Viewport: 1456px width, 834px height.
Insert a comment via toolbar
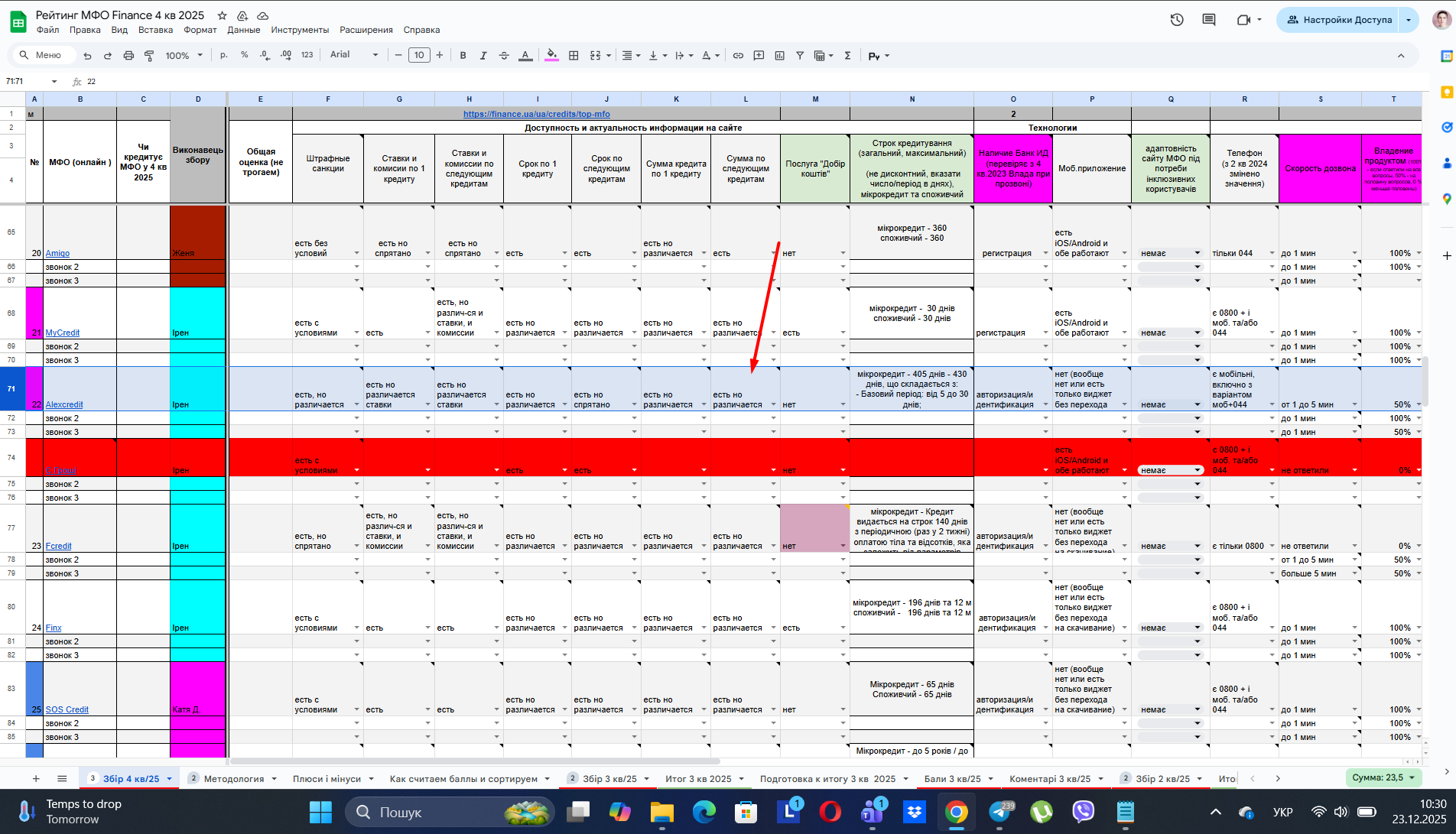(x=759, y=56)
